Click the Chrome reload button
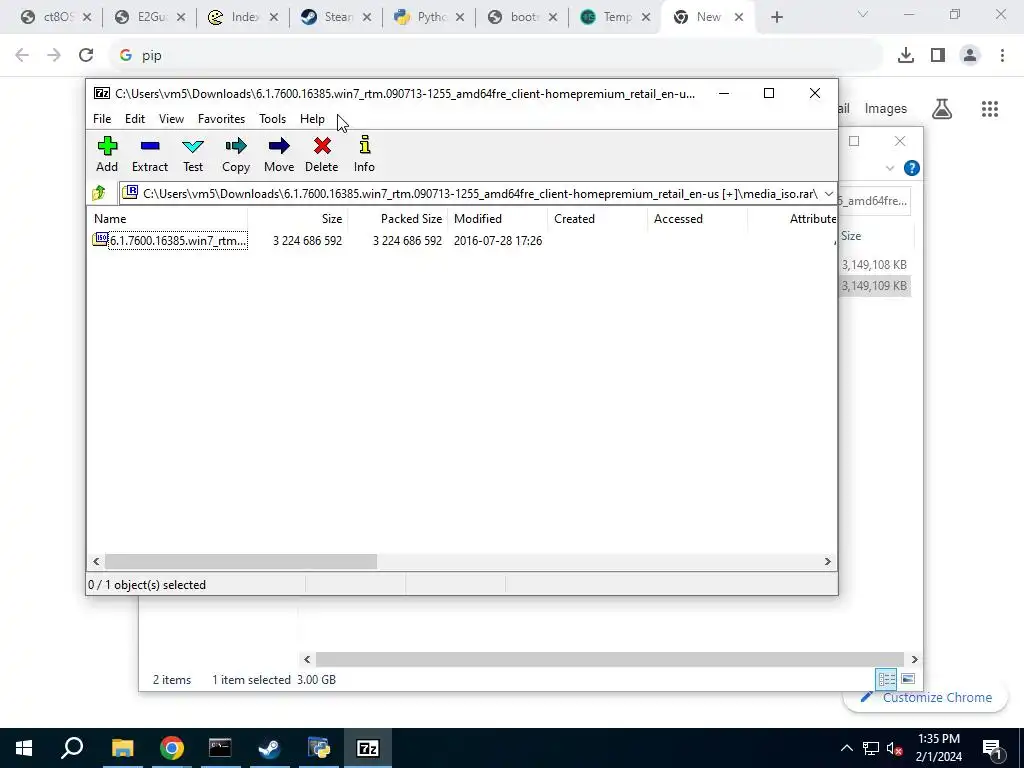The height and width of the screenshot is (768, 1024). click(x=86, y=55)
